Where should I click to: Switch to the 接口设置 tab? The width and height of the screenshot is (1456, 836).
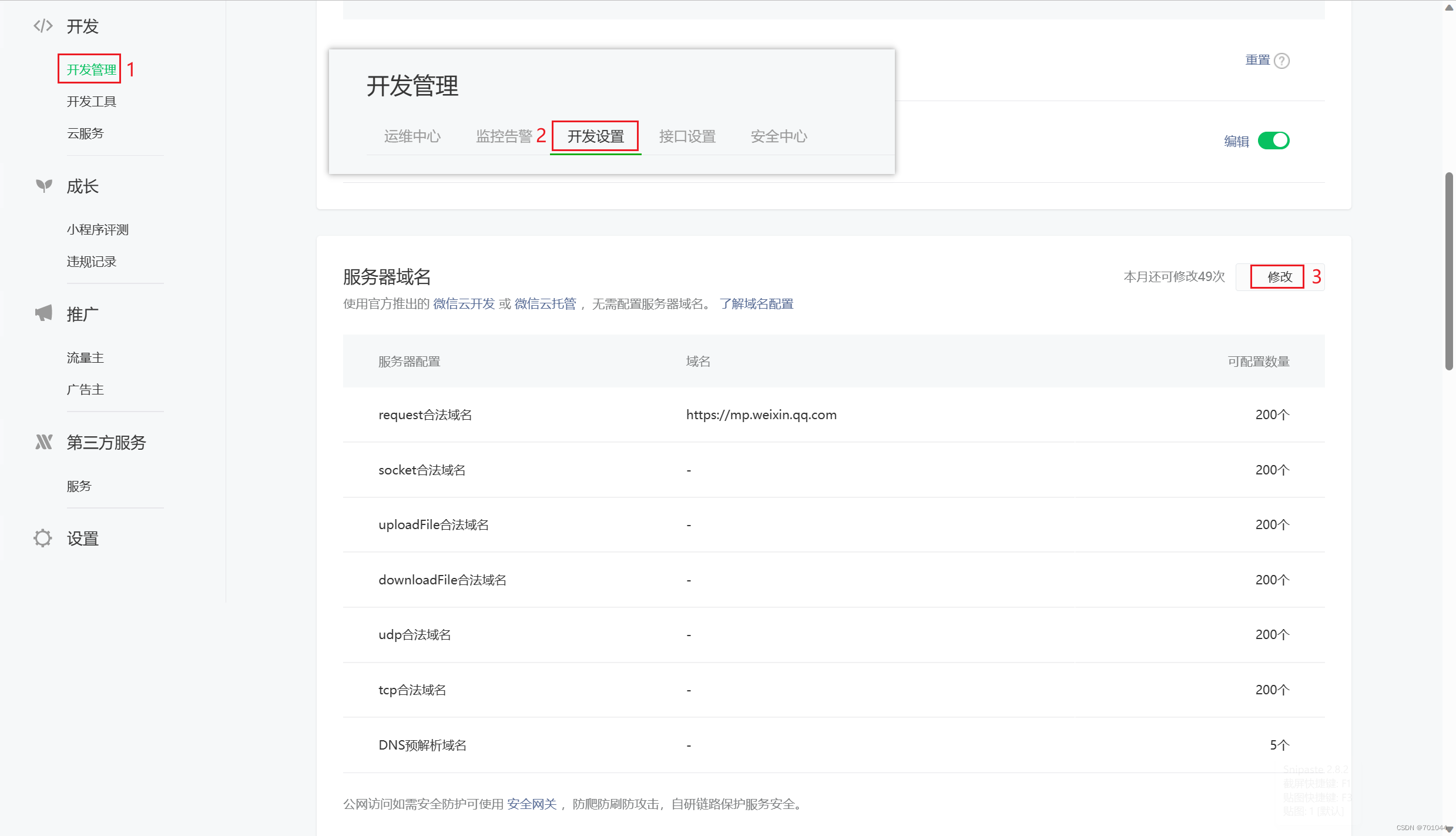point(687,136)
